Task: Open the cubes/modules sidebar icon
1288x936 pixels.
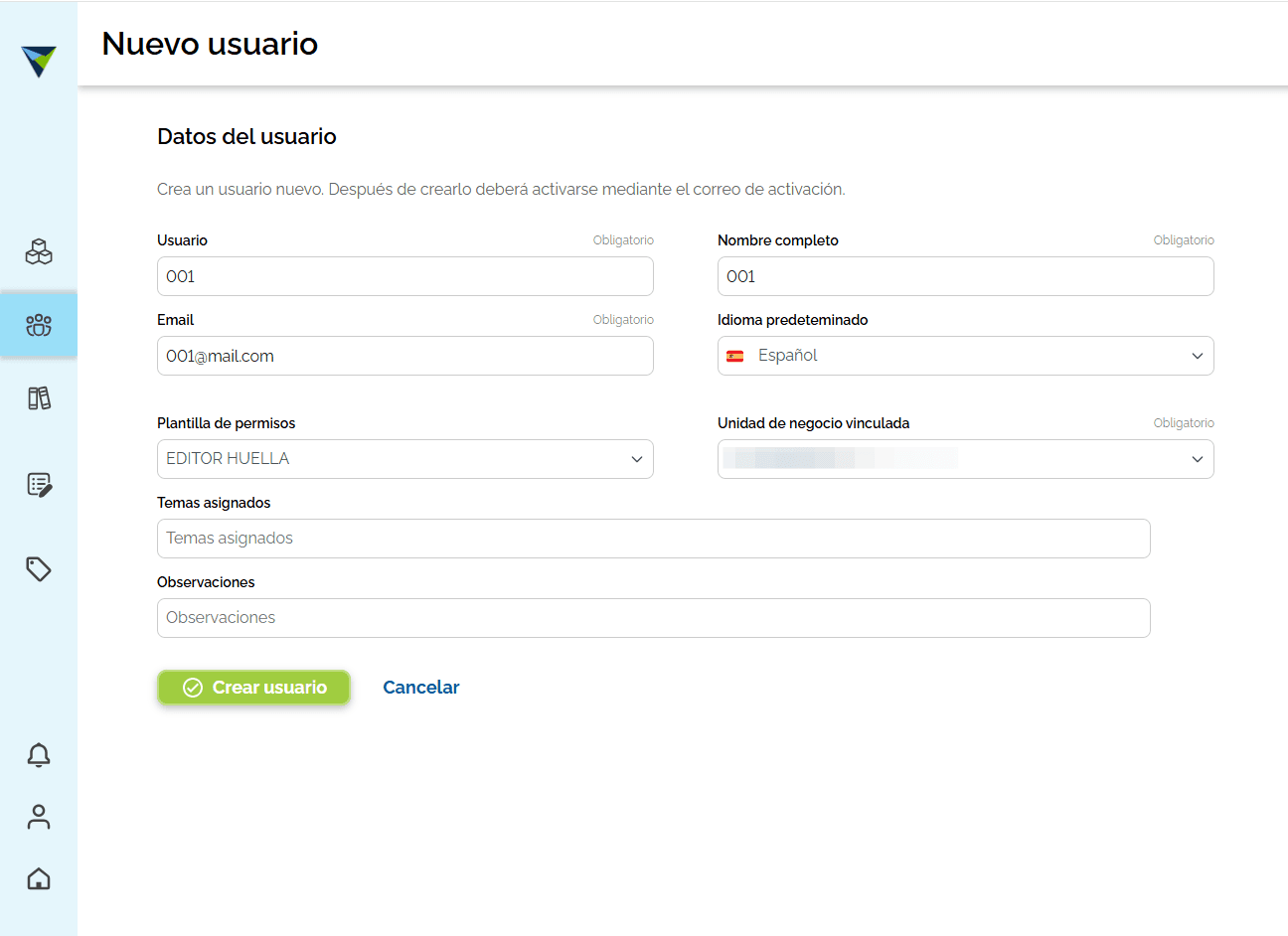Action: tap(39, 251)
